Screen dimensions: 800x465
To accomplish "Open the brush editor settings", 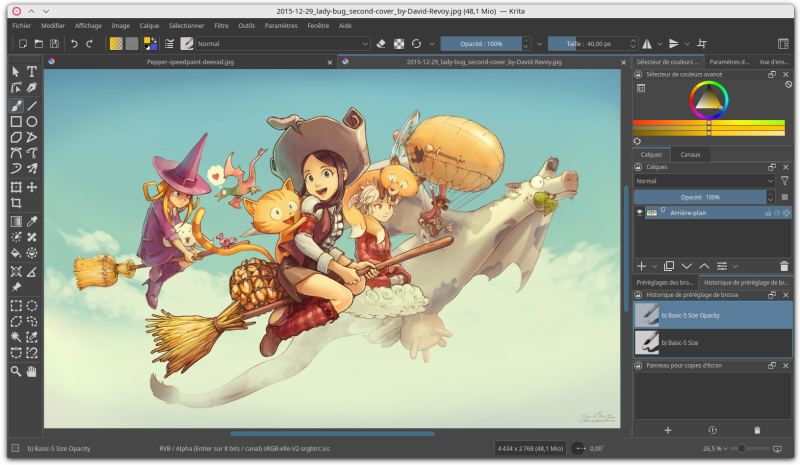I will tap(169, 44).
